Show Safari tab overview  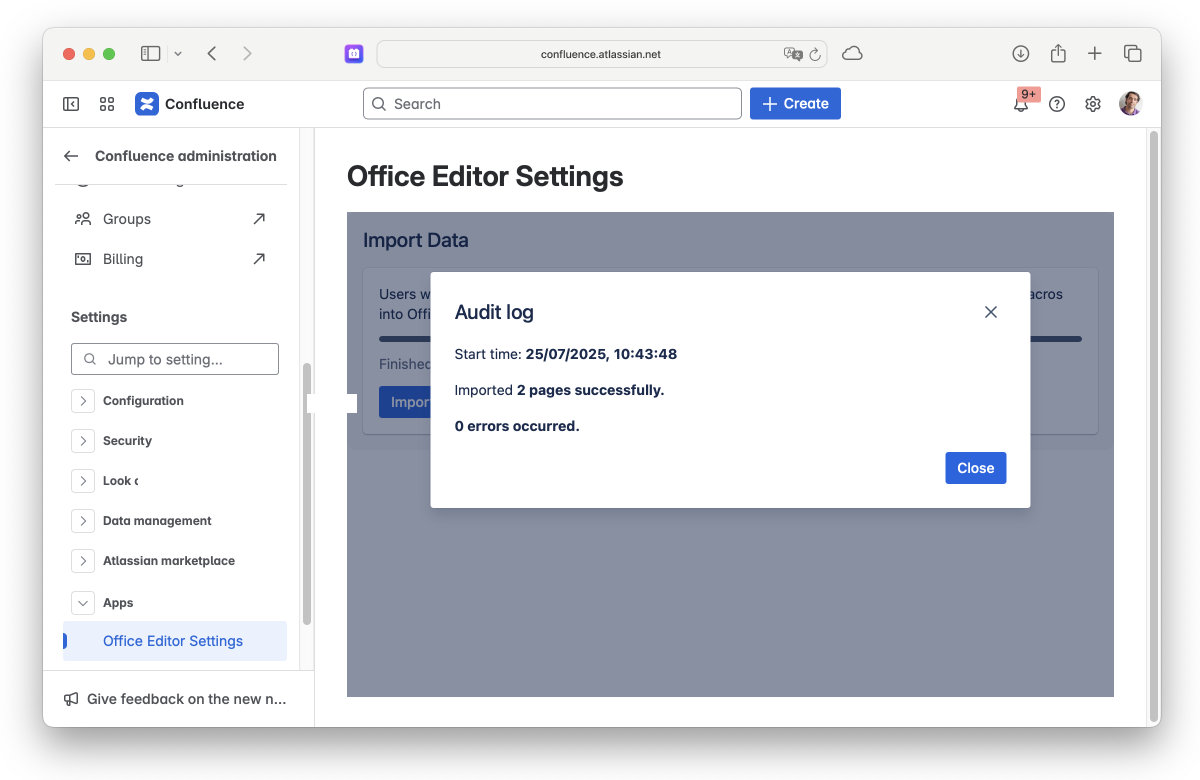[1133, 53]
